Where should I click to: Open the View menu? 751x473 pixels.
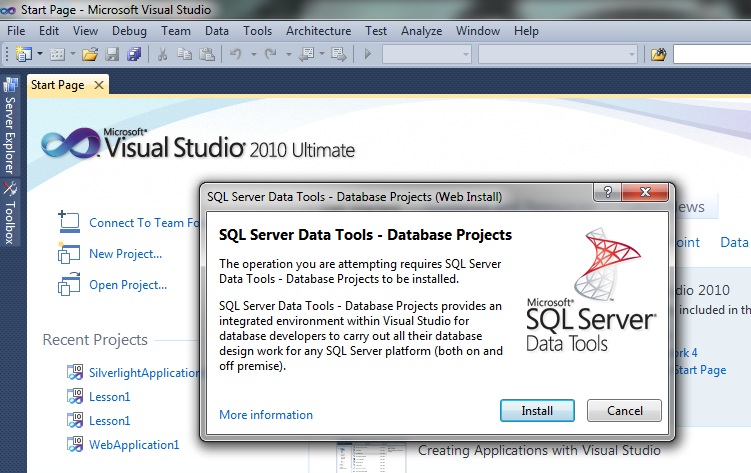[x=85, y=31]
